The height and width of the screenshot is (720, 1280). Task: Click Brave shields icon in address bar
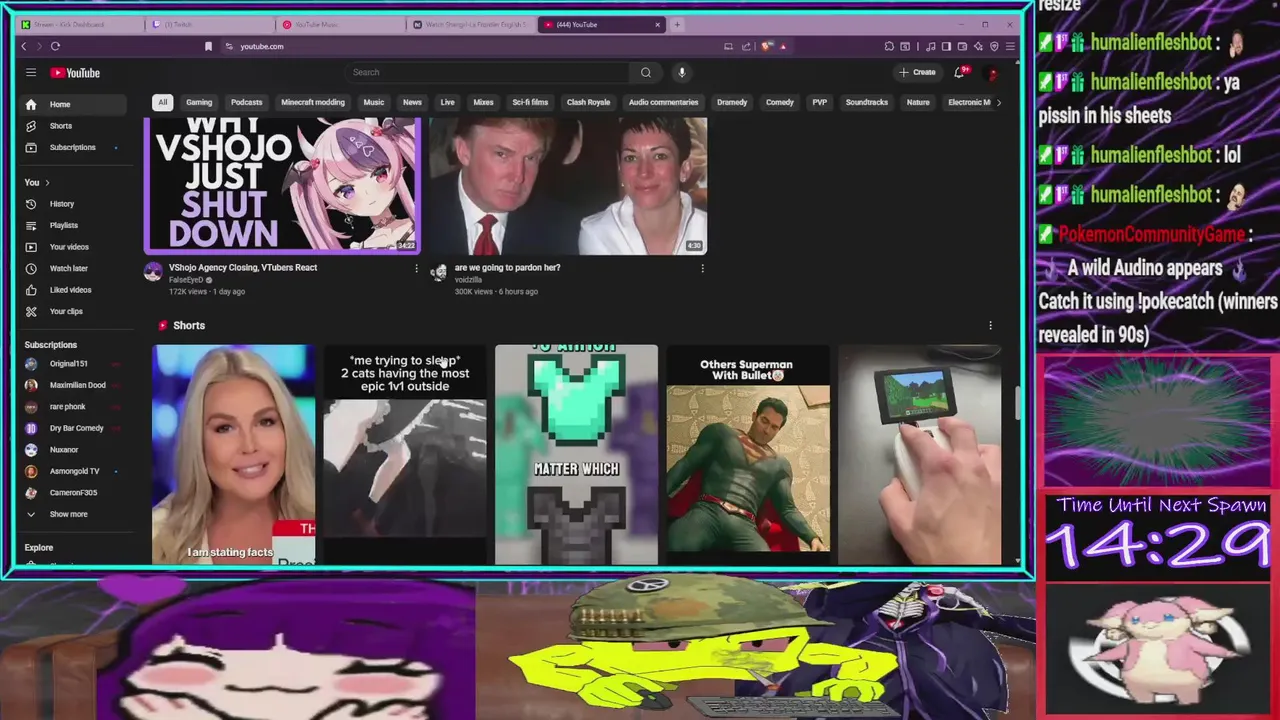(x=767, y=46)
